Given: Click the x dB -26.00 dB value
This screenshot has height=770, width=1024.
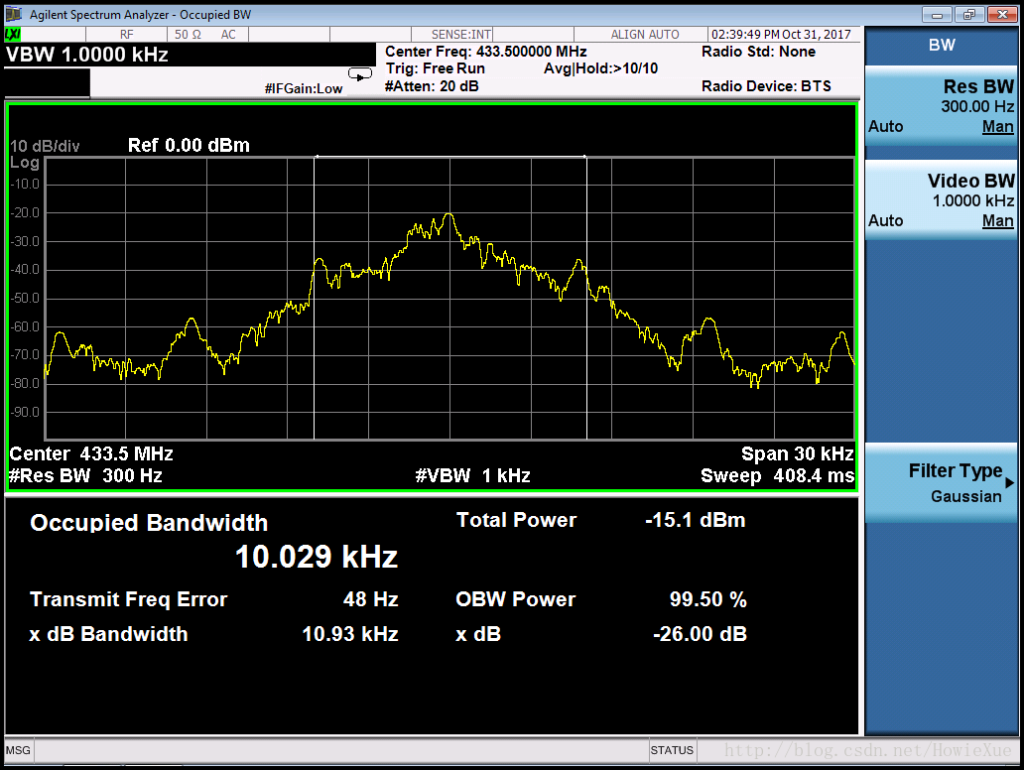Looking at the screenshot, I should [700, 634].
